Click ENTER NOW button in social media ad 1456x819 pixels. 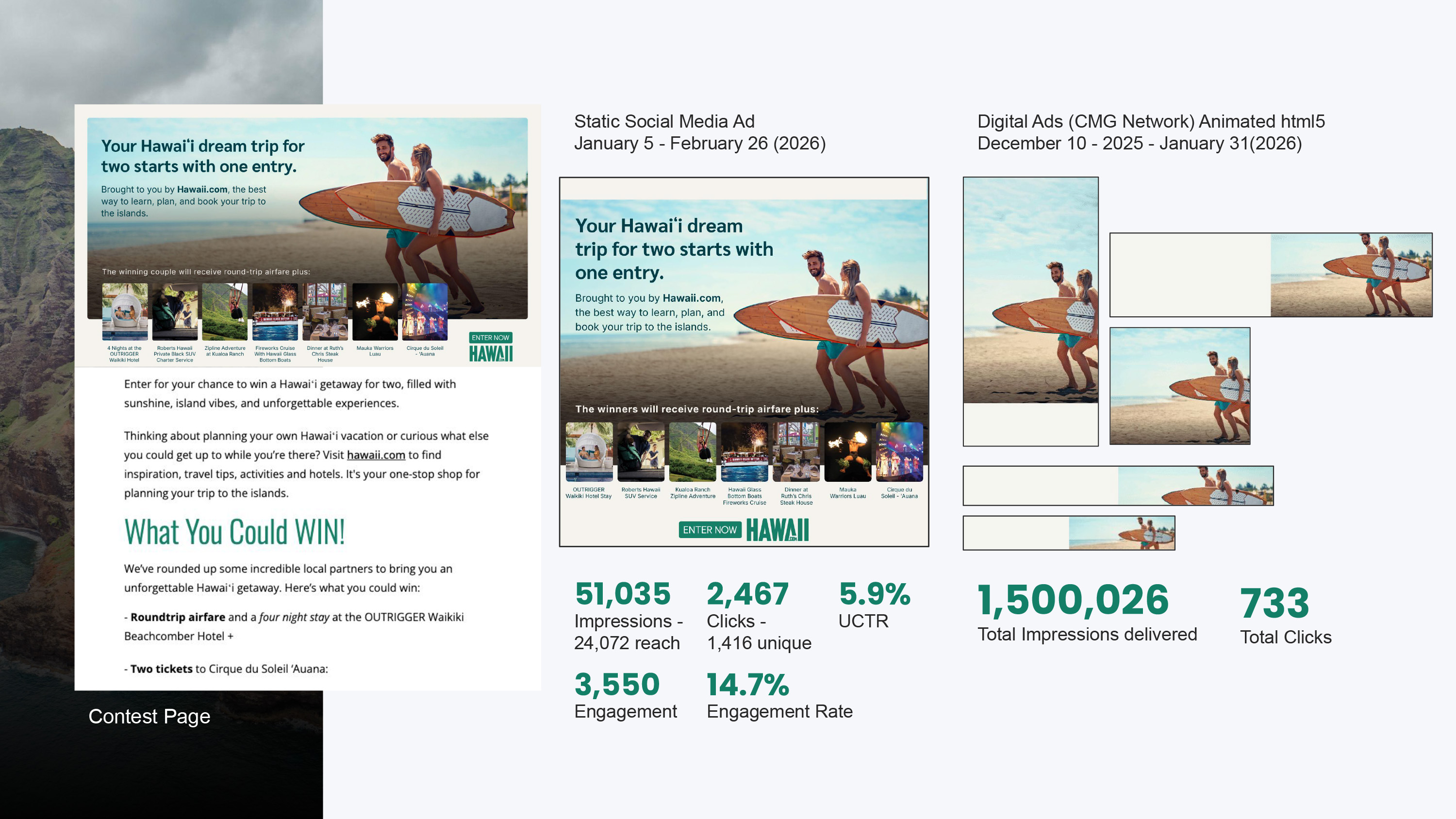click(x=710, y=530)
